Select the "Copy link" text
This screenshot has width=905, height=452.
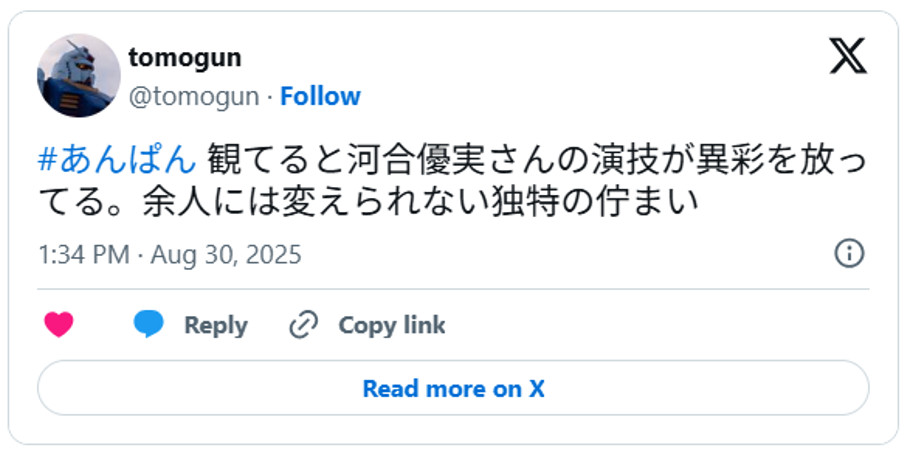click(x=391, y=326)
